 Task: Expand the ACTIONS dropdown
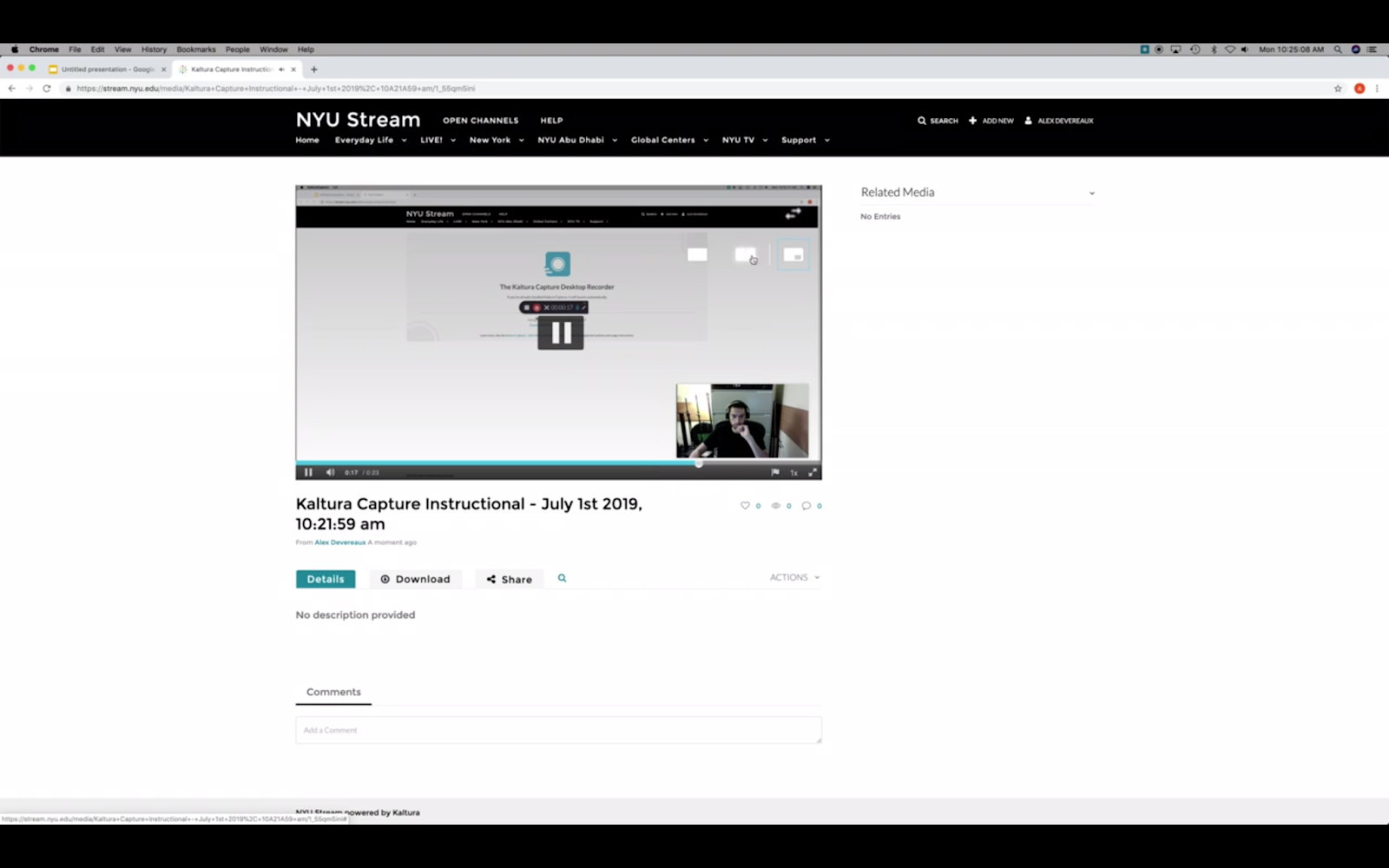coord(794,577)
